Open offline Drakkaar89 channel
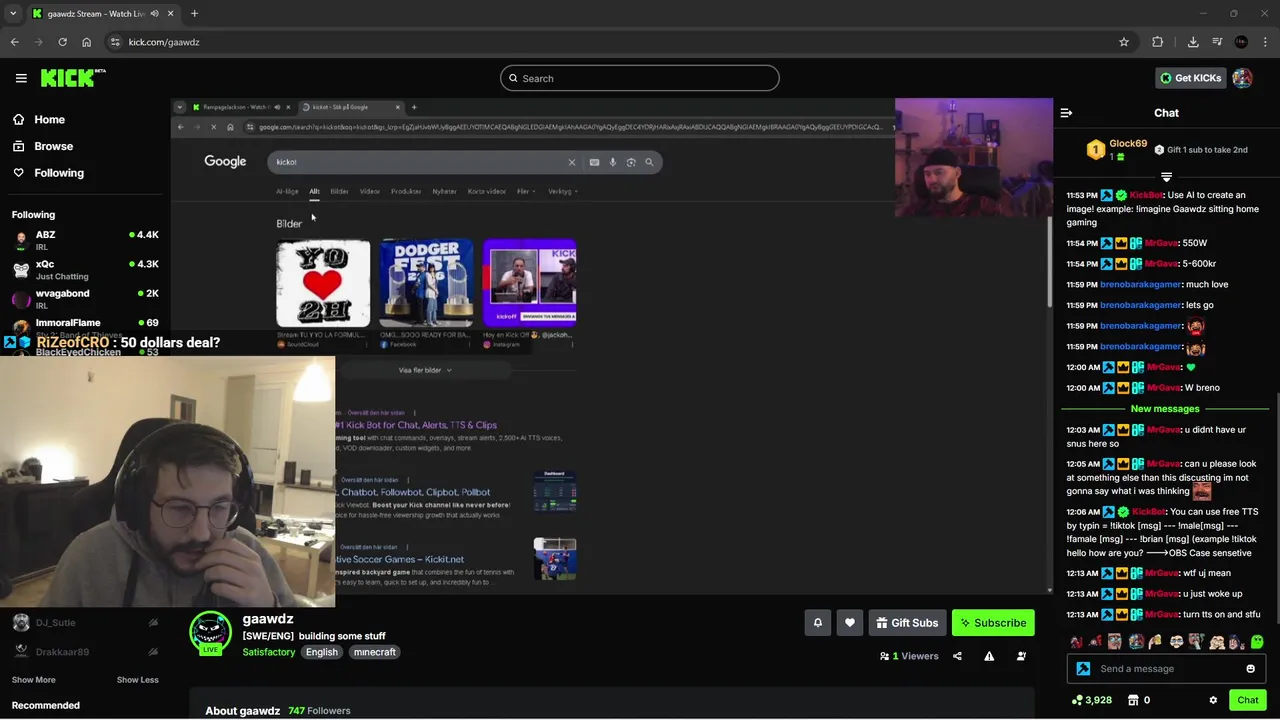This screenshot has width=1280, height=720. coord(85,652)
